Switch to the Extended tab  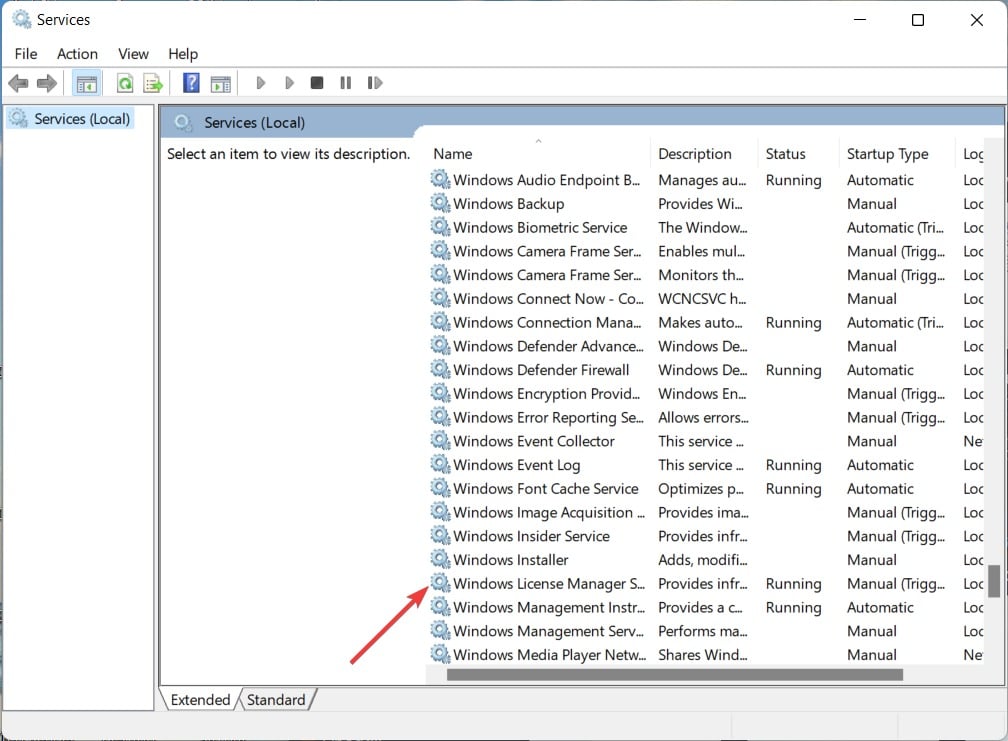tap(200, 700)
